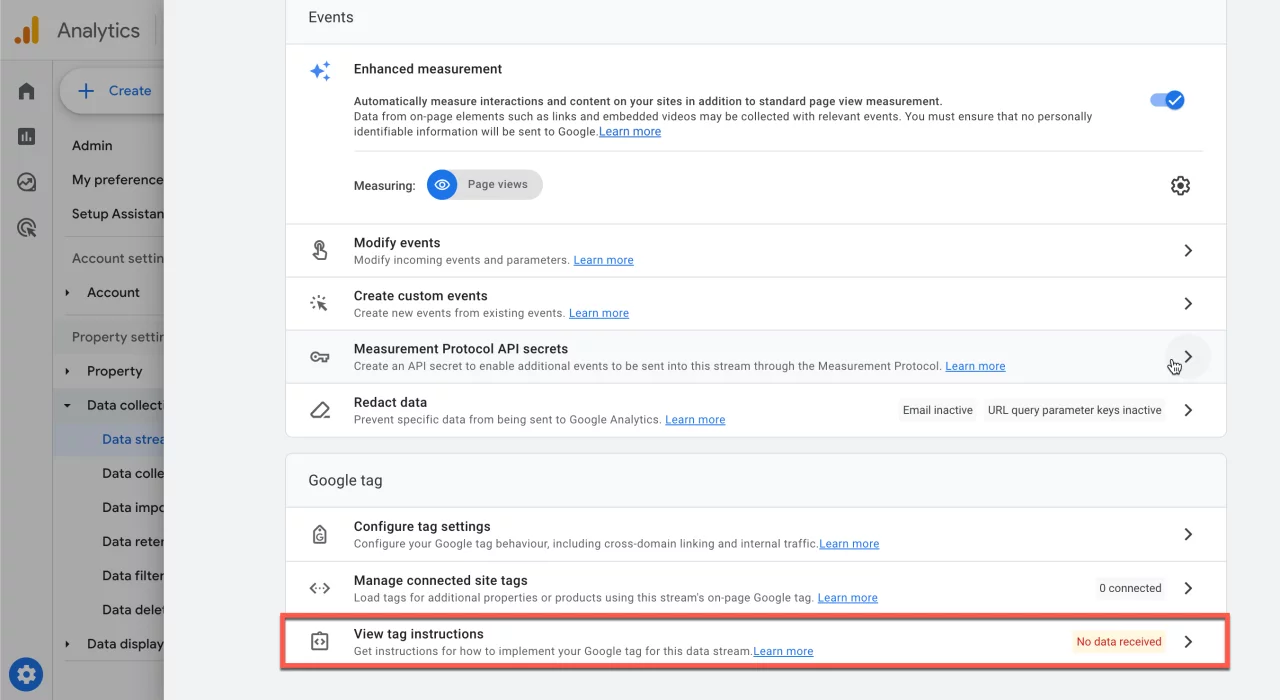
Task: Open Learn more link for Measurement Protocol
Action: click(x=975, y=366)
